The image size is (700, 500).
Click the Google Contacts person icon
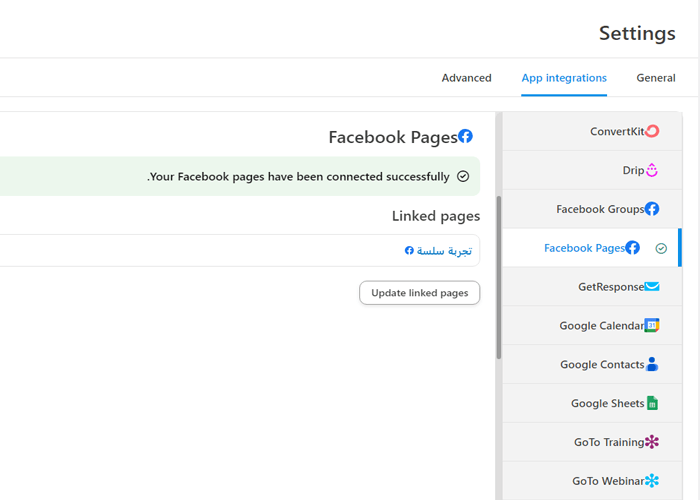[x=652, y=365]
